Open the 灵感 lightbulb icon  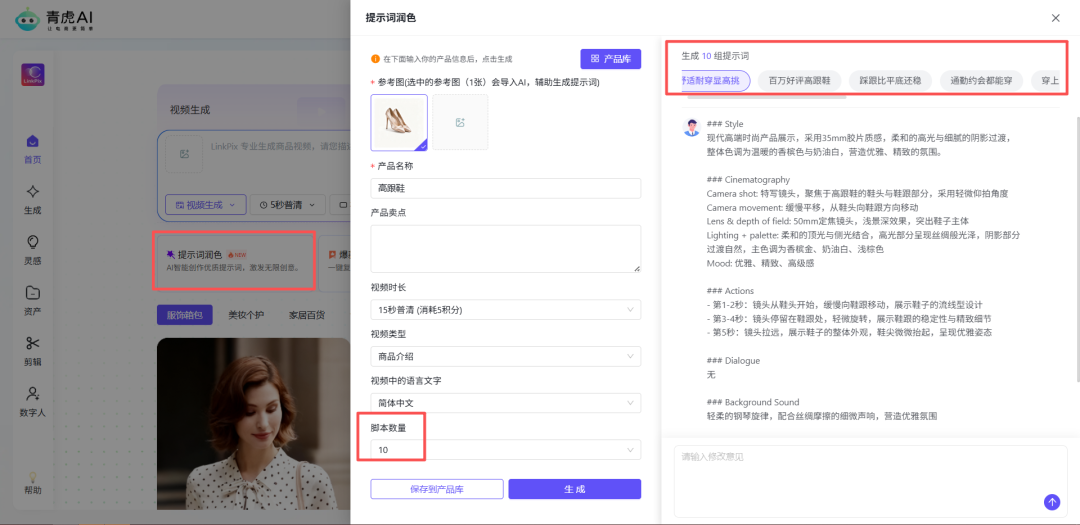click(33, 242)
